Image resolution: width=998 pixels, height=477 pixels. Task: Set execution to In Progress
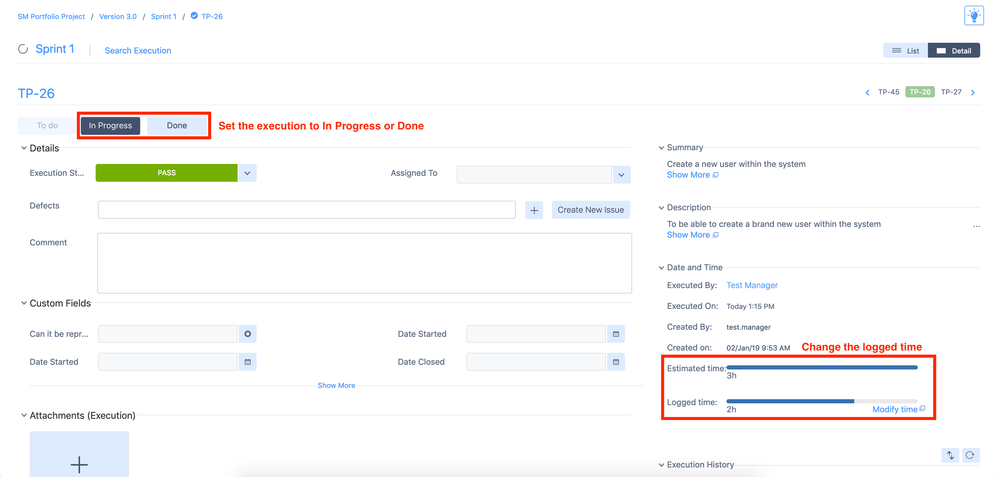pyautogui.click(x=110, y=125)
